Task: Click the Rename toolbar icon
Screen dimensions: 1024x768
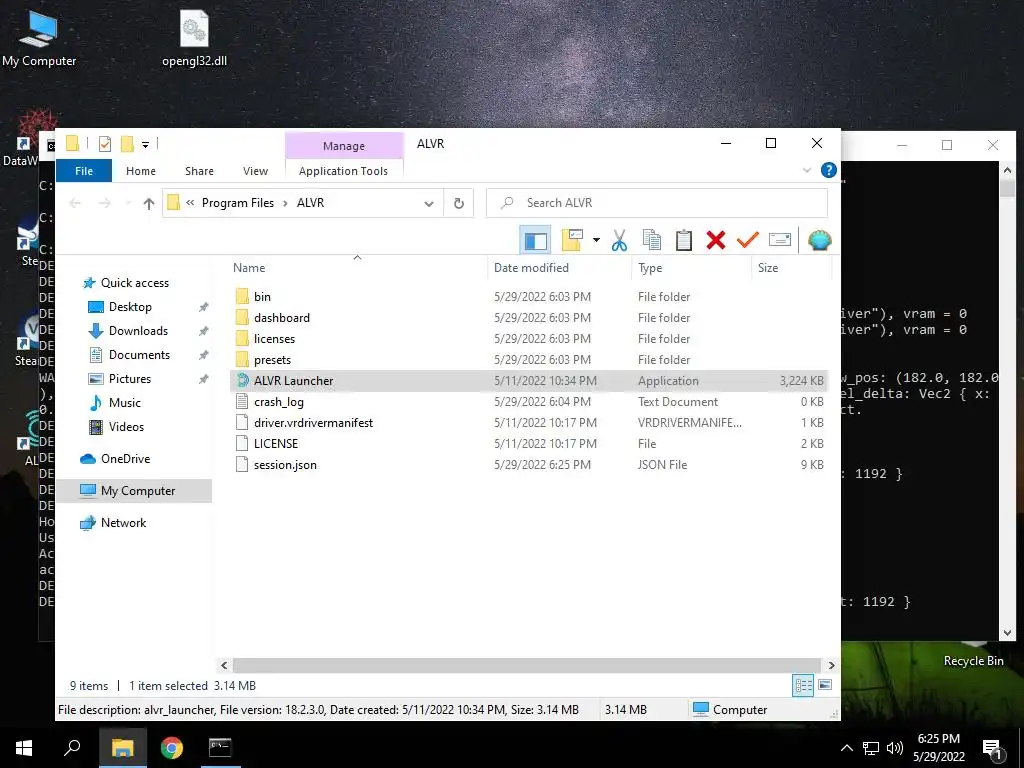Action: (x=780, y=240)
